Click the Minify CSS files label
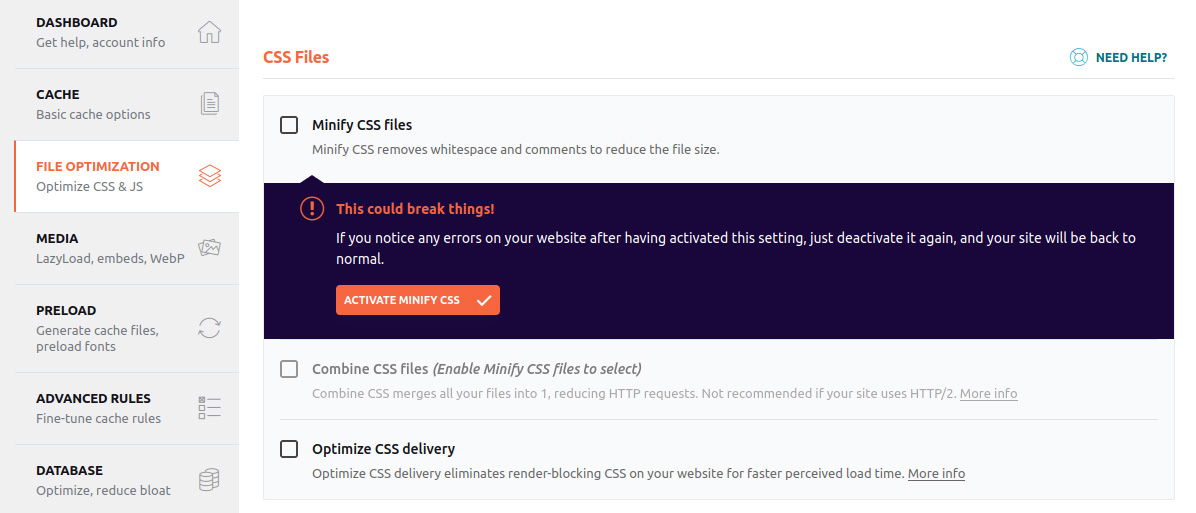The image size is (1196, 513). point(362,125)
